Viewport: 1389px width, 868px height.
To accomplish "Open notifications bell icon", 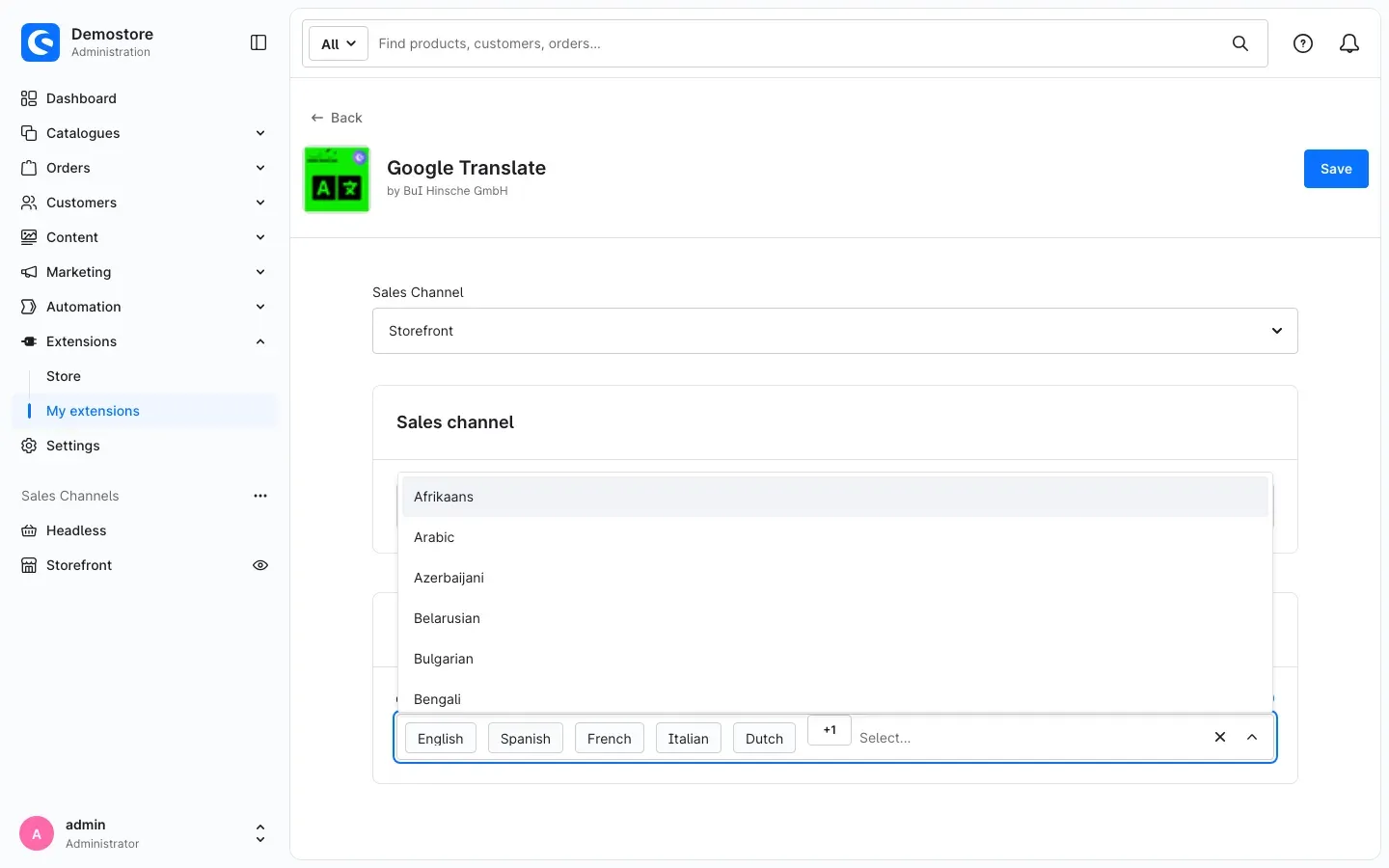I will [1349, 43].
